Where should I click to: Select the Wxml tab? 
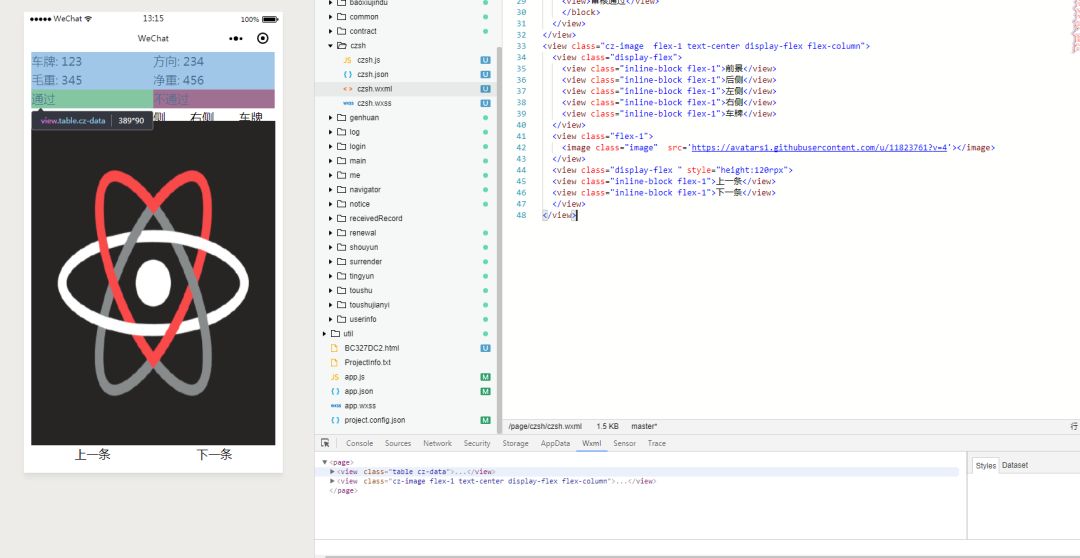(x=592, y=444)
